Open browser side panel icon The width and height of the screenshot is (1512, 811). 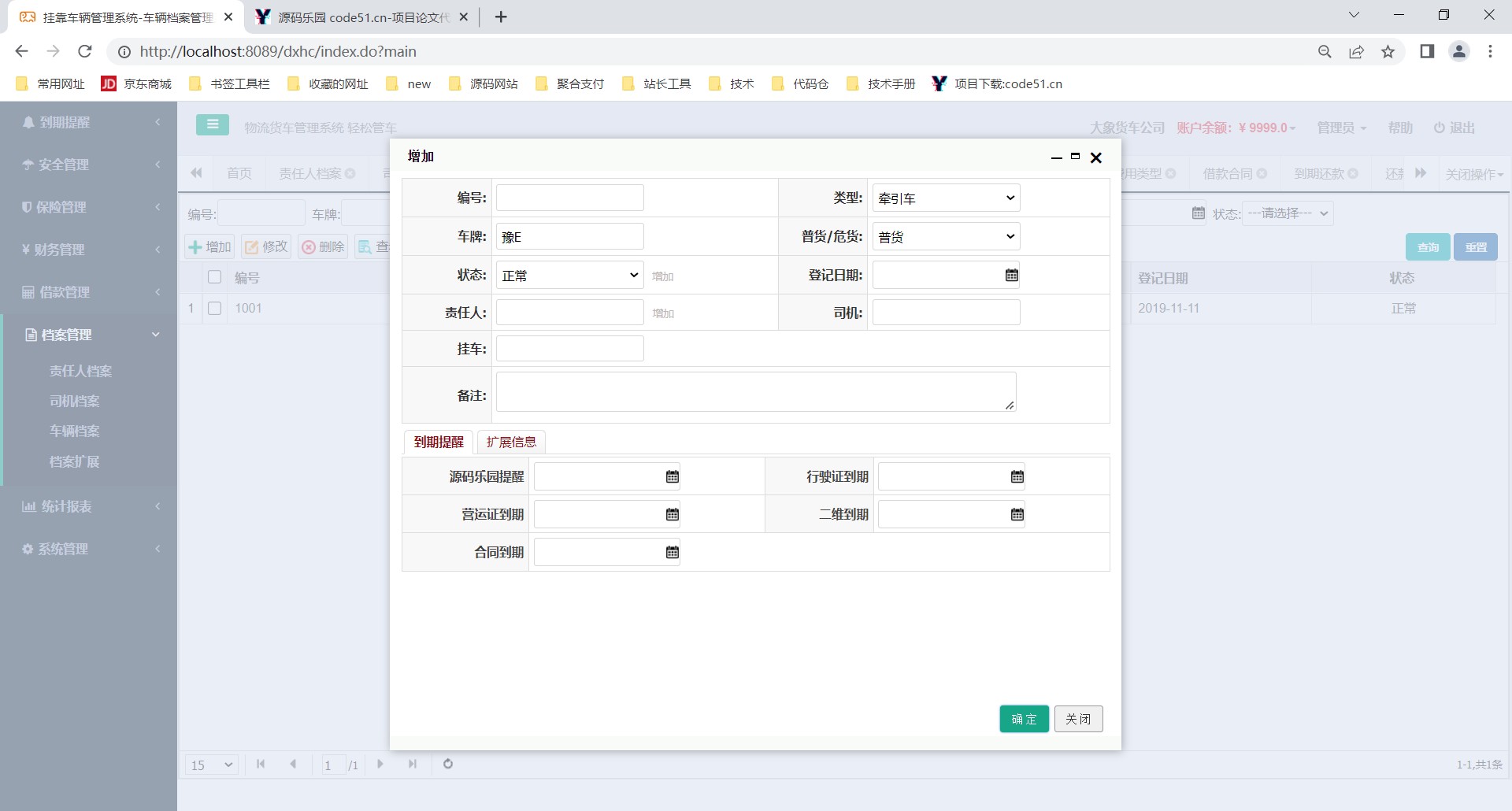coord(1427,51)
